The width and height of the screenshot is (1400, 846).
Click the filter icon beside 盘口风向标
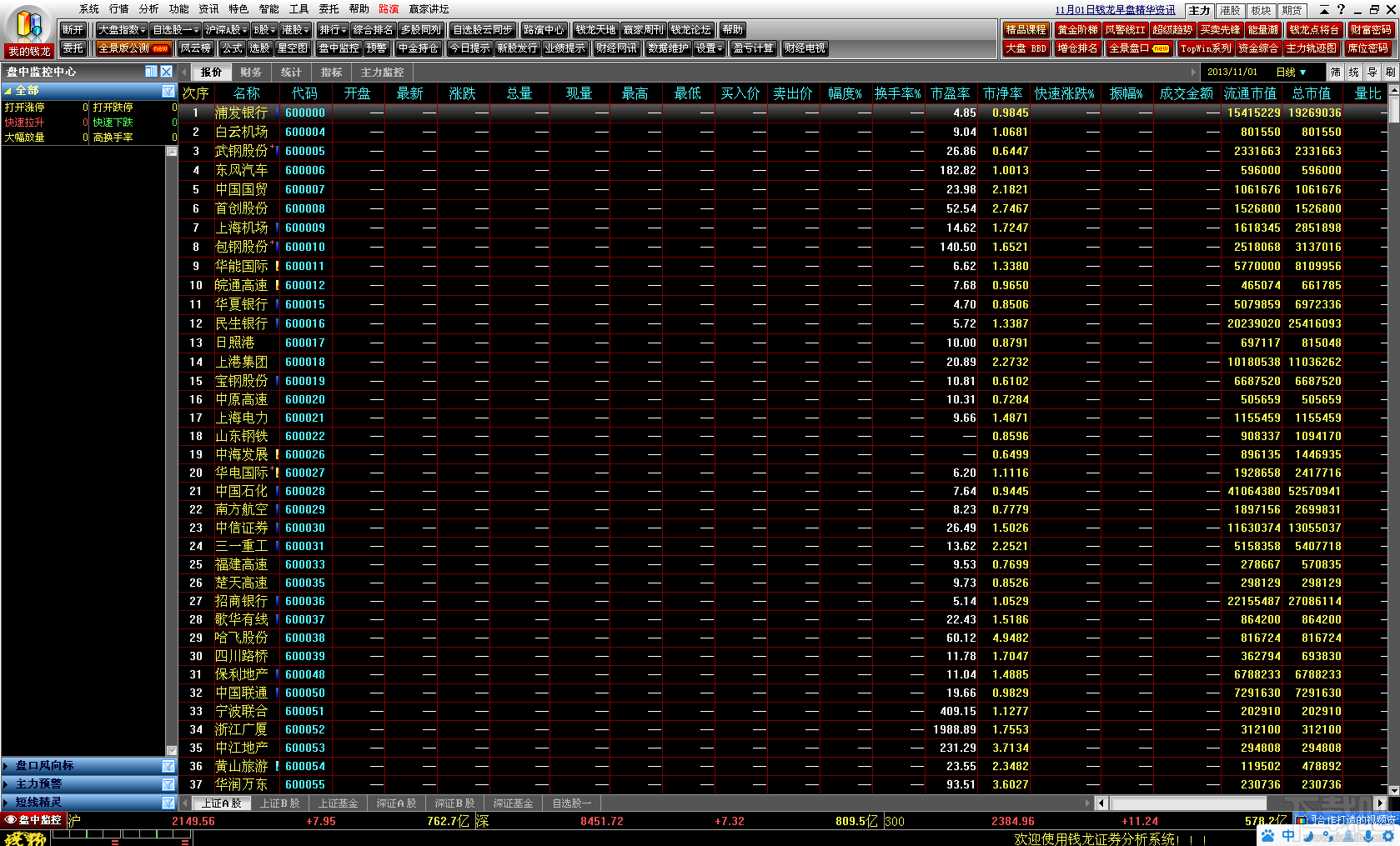point(168,766)
